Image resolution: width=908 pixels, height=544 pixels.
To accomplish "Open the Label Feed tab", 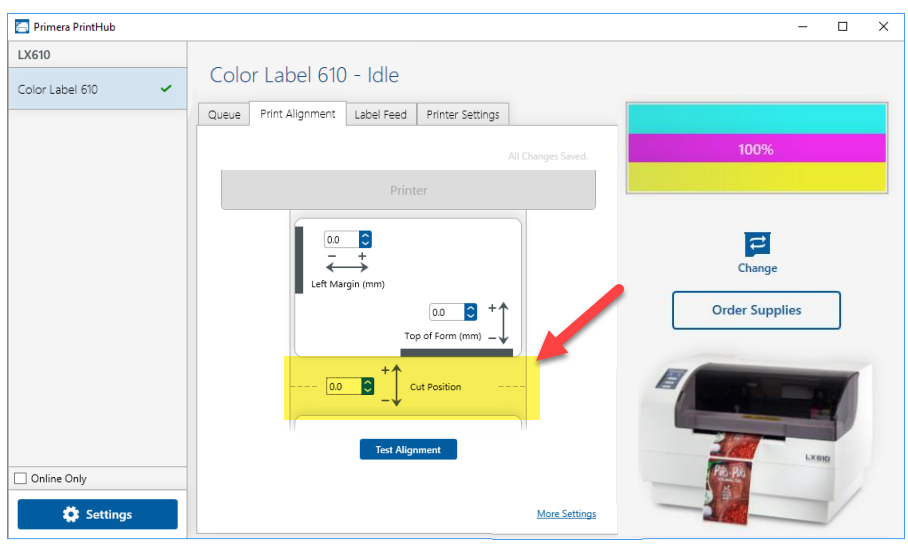I will click(x=380, y=114).
